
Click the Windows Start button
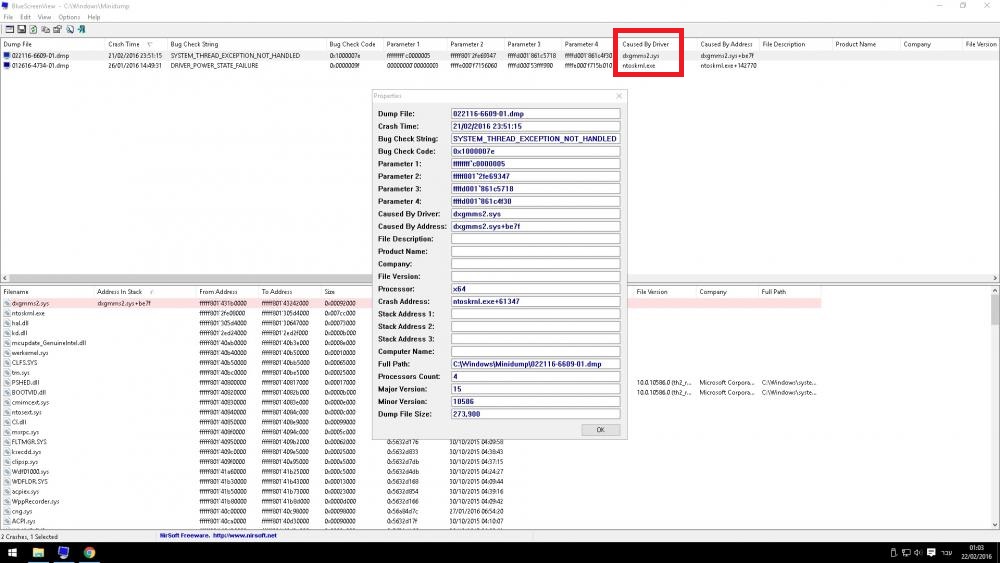click(12, 553)
